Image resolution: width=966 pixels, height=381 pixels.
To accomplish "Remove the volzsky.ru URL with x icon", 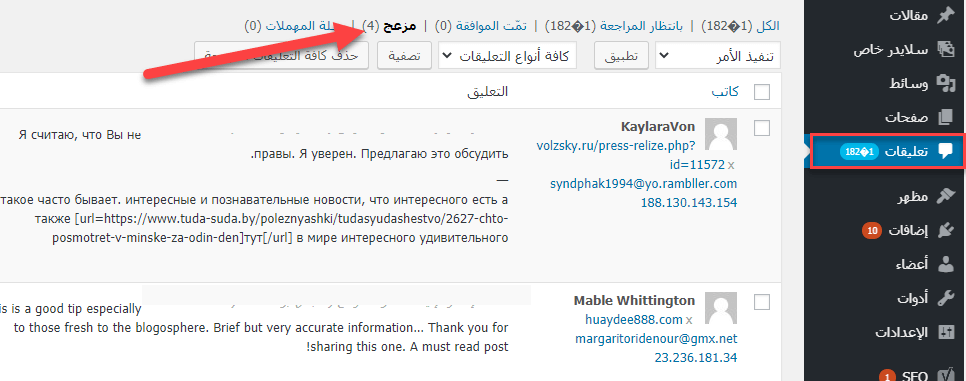I will pyautogui.click(x=731, y=165).
